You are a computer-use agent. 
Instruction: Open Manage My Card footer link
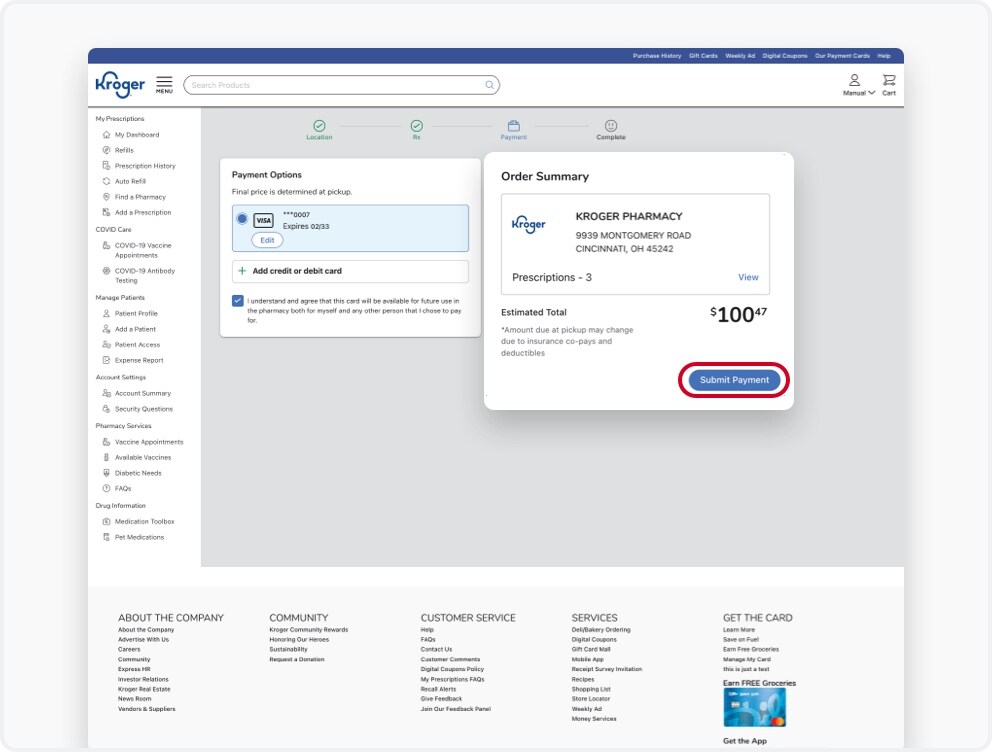click(747, 659)
